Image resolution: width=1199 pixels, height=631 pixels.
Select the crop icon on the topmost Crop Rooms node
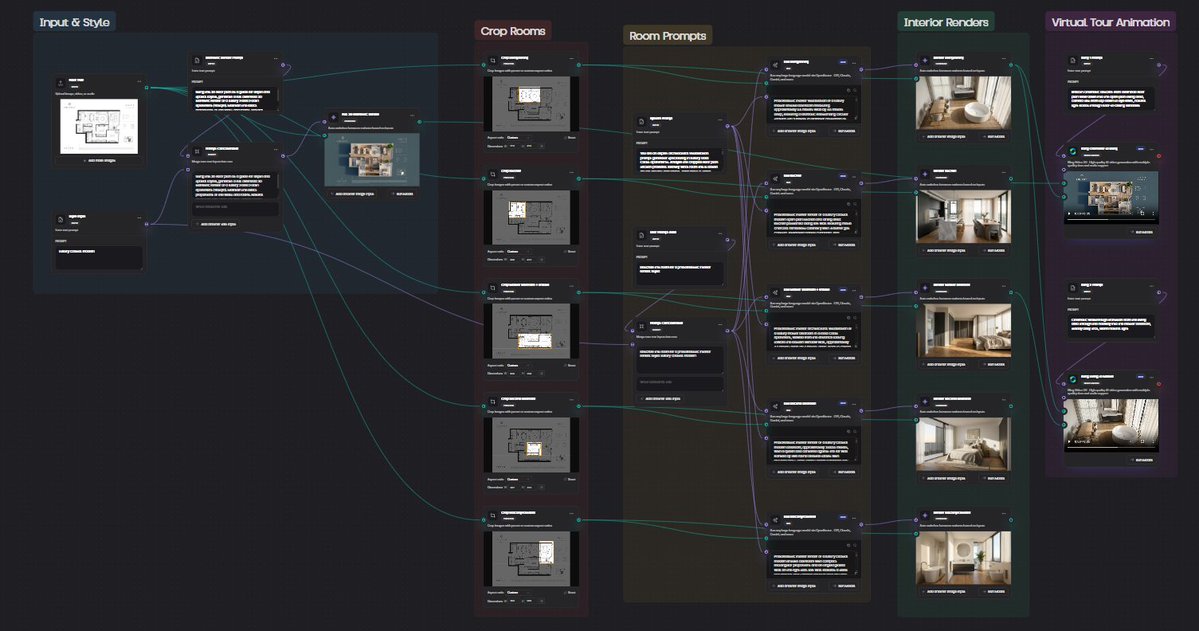pyautogui.click(x=492, y=59)
